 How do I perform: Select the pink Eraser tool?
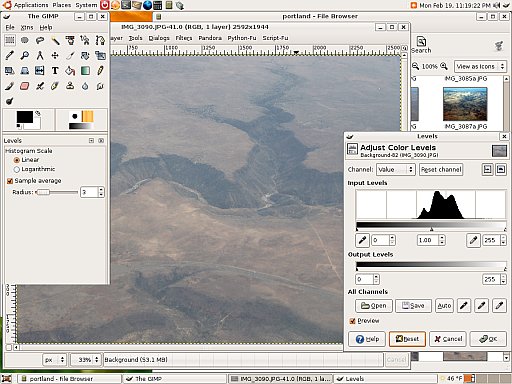pyautogui.click(x=25, y=86)
